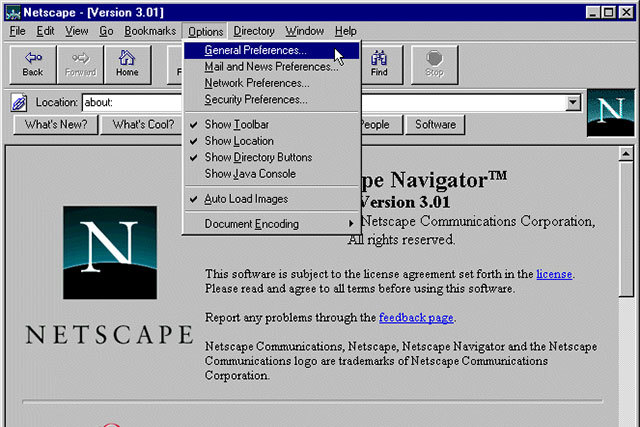Open the feedback page link

416,318
